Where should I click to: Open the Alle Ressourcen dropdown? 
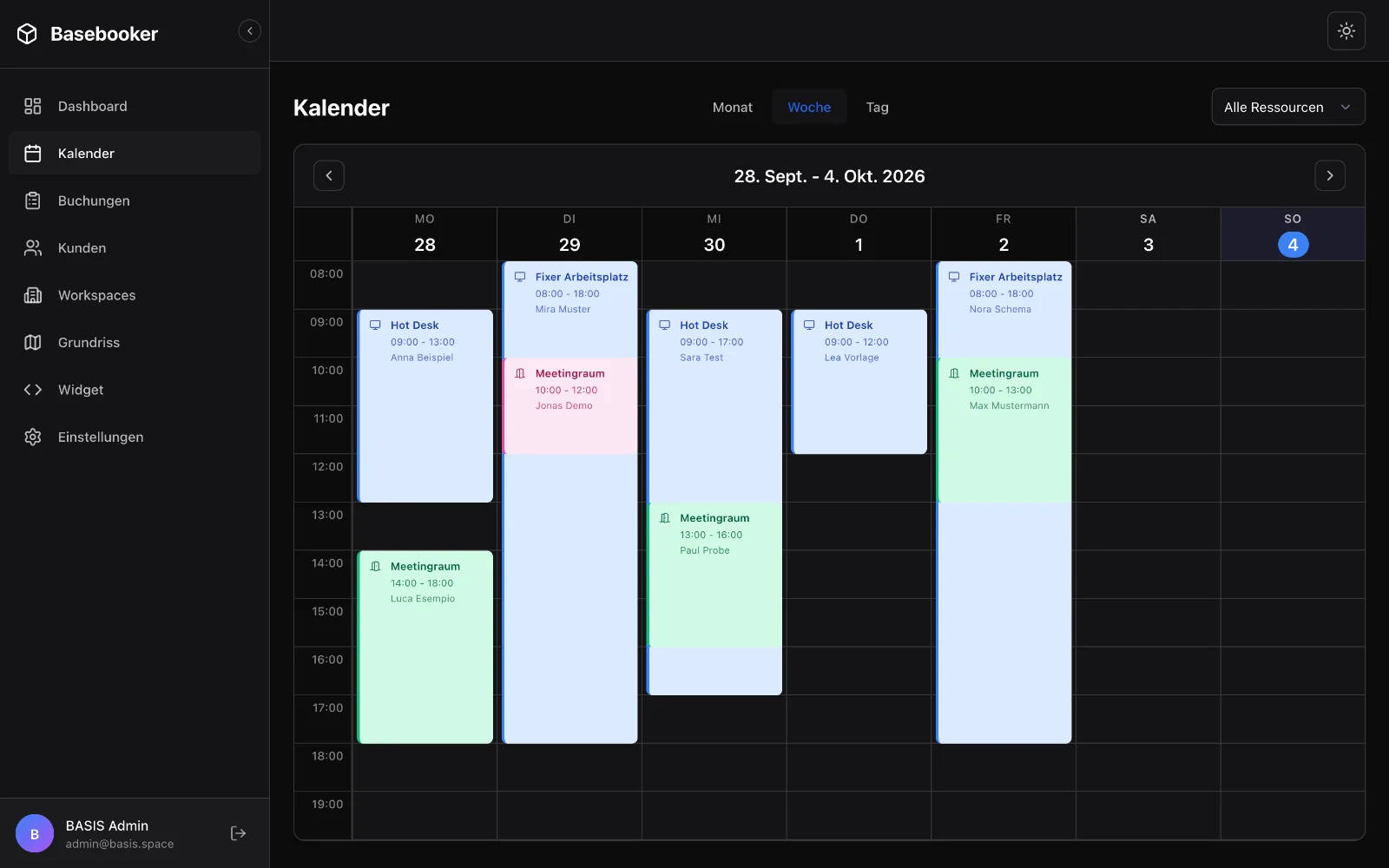pos(1288,107)
